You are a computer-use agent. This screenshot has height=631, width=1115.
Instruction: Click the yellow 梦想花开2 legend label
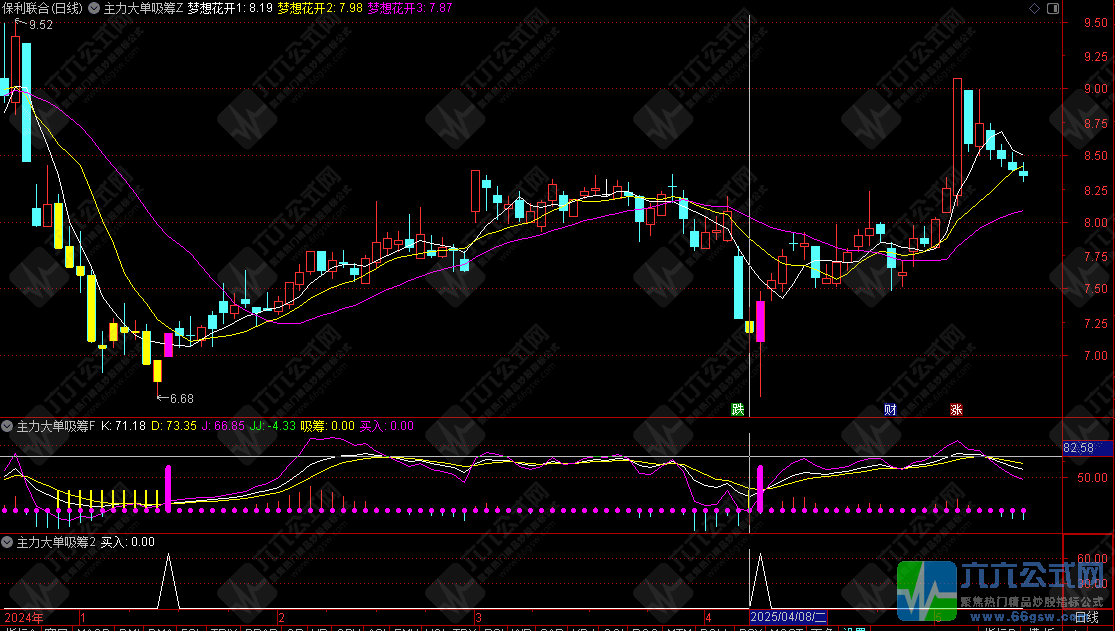319,7
